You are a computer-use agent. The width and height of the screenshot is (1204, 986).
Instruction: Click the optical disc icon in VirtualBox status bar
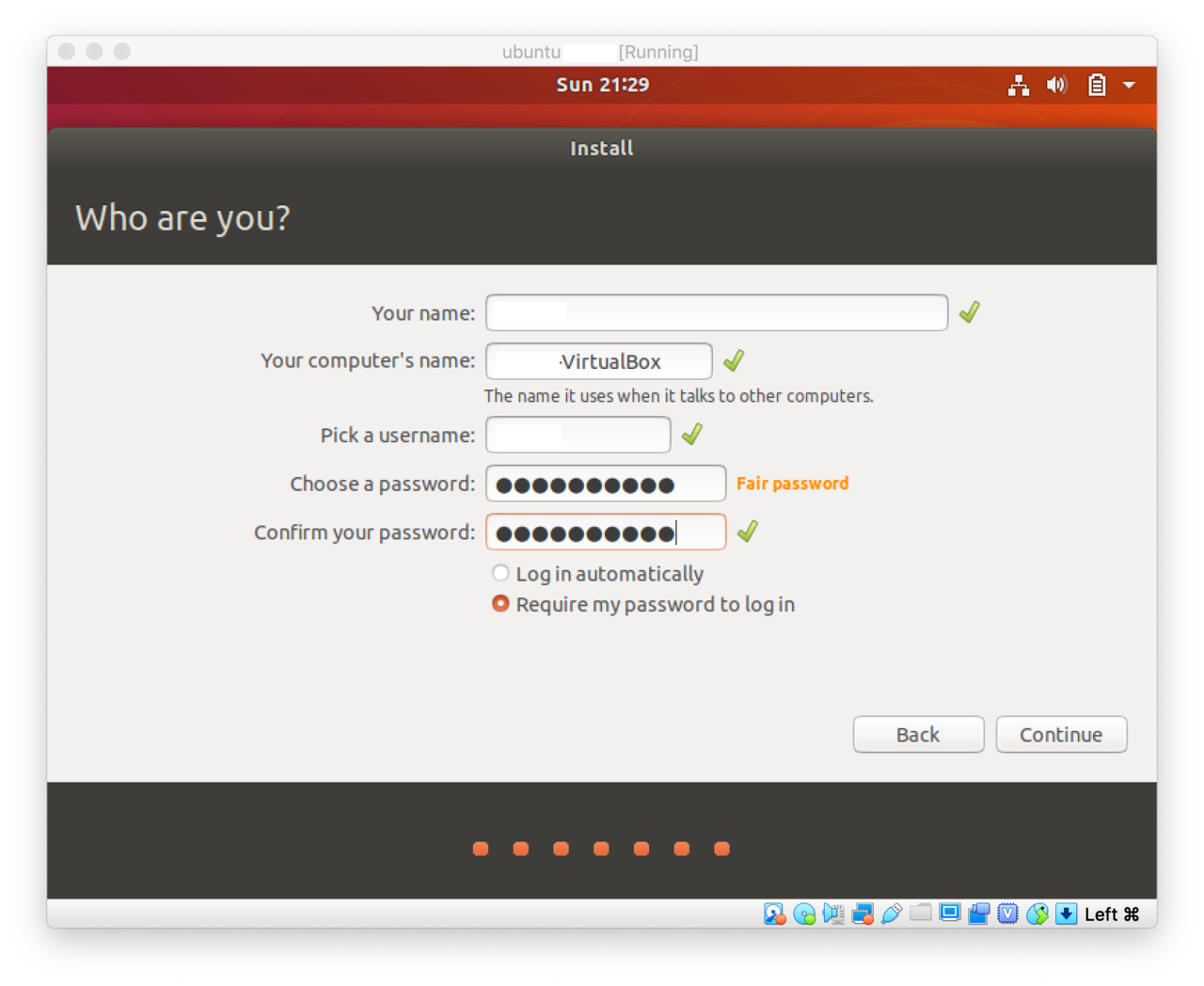coord(805,914)
